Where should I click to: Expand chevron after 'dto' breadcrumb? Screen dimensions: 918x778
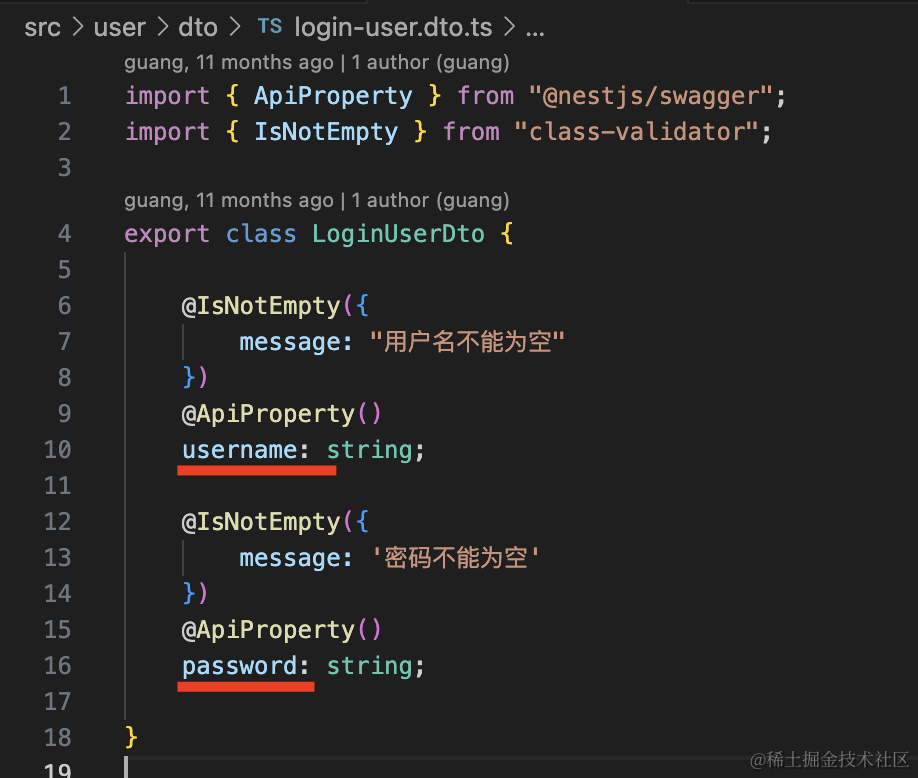click(x=235, y=26)
